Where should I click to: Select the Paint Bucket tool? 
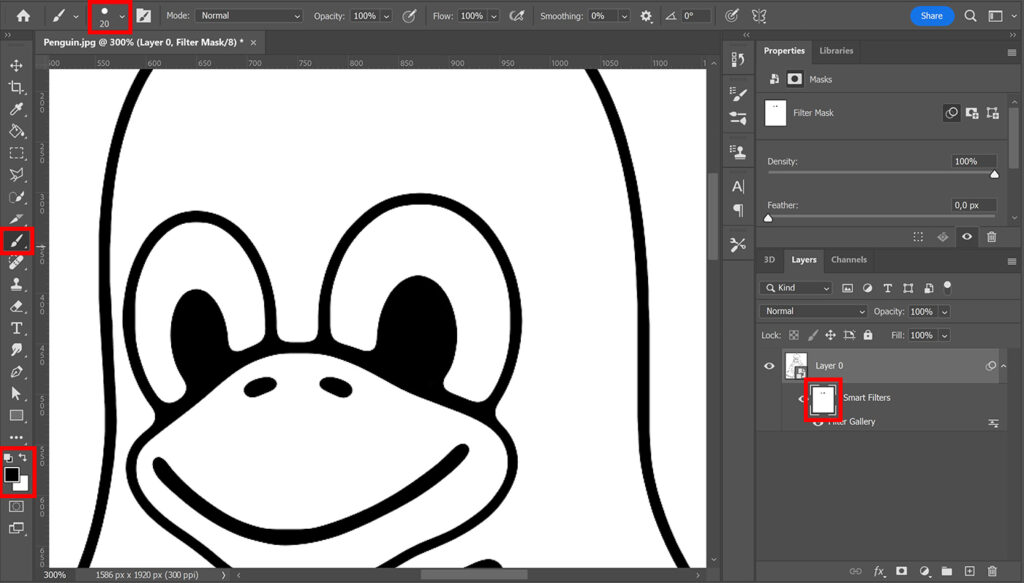[16, 131]
